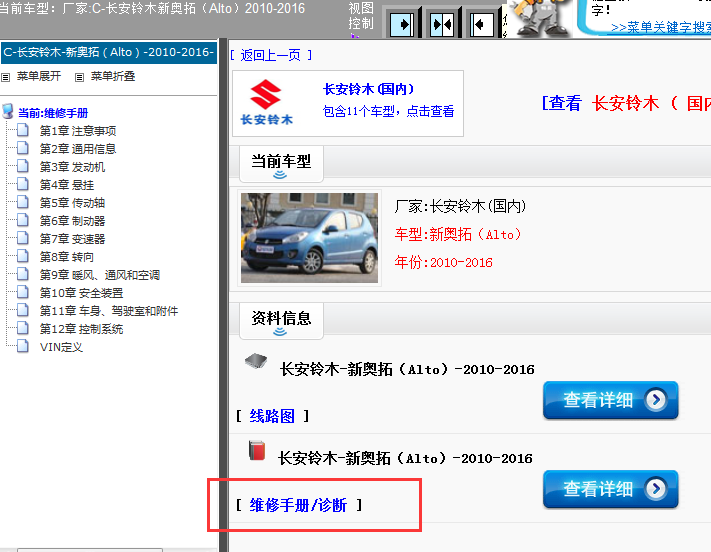
Task: Click the vertical divider between panels
Action: click(x=223, y=295)
